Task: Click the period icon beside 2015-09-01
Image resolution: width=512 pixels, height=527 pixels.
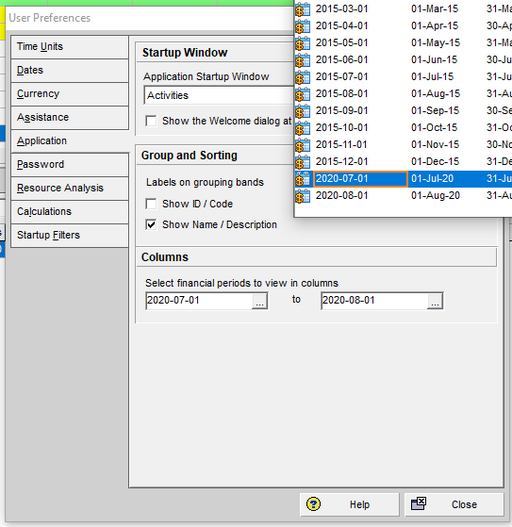Action: [x=302, y=111]
